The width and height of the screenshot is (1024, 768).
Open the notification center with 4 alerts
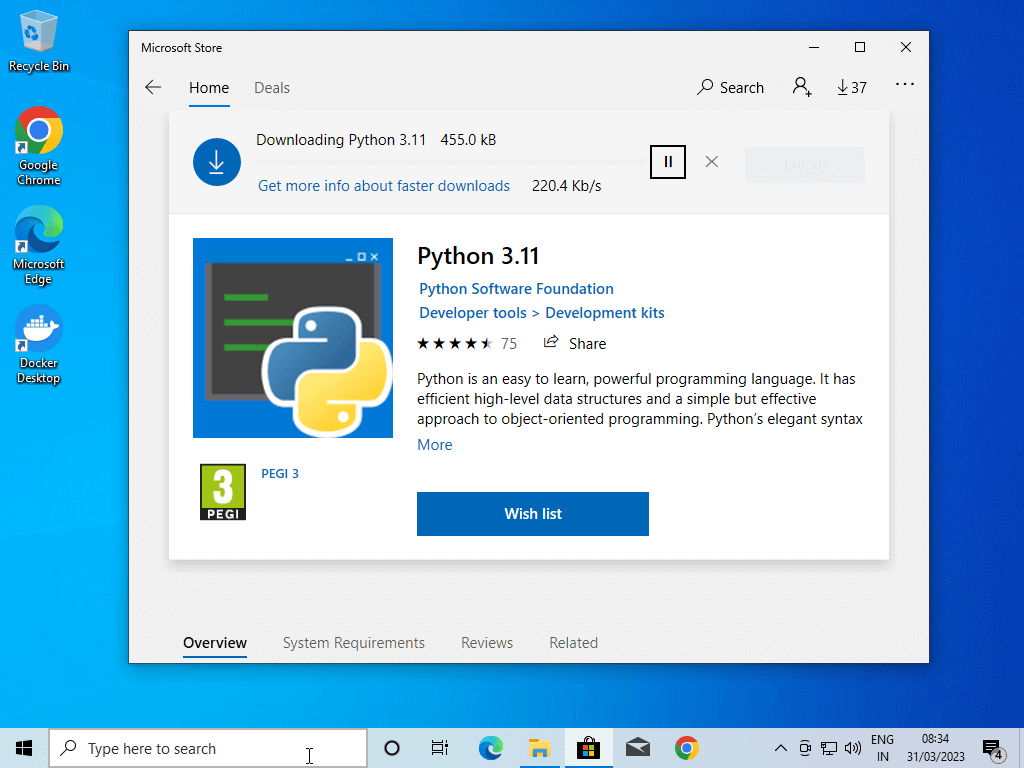993,750
